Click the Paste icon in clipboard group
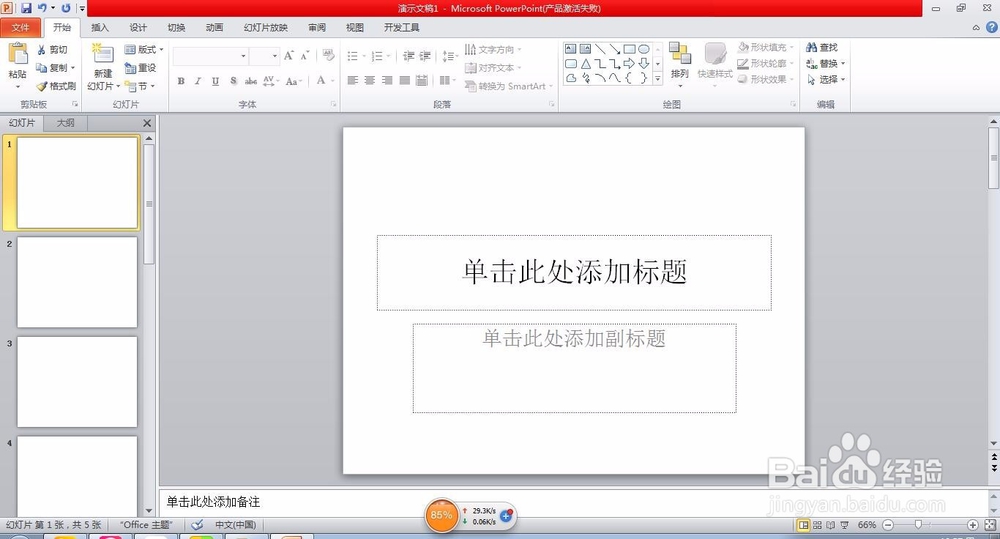Screen dimensions: 1000x539 [x=17, y=54]
